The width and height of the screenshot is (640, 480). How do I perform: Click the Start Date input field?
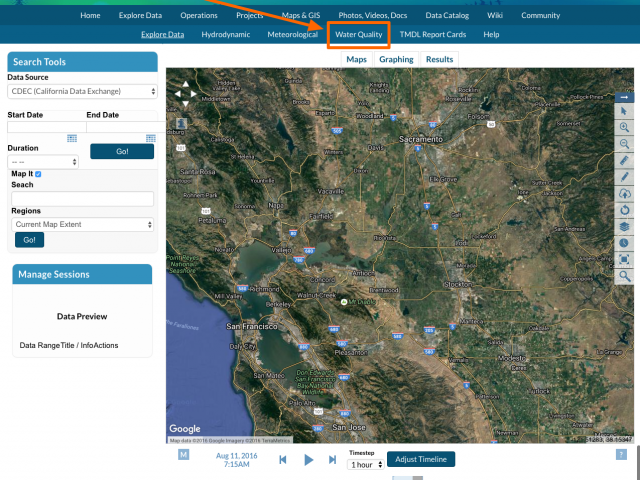47,127
